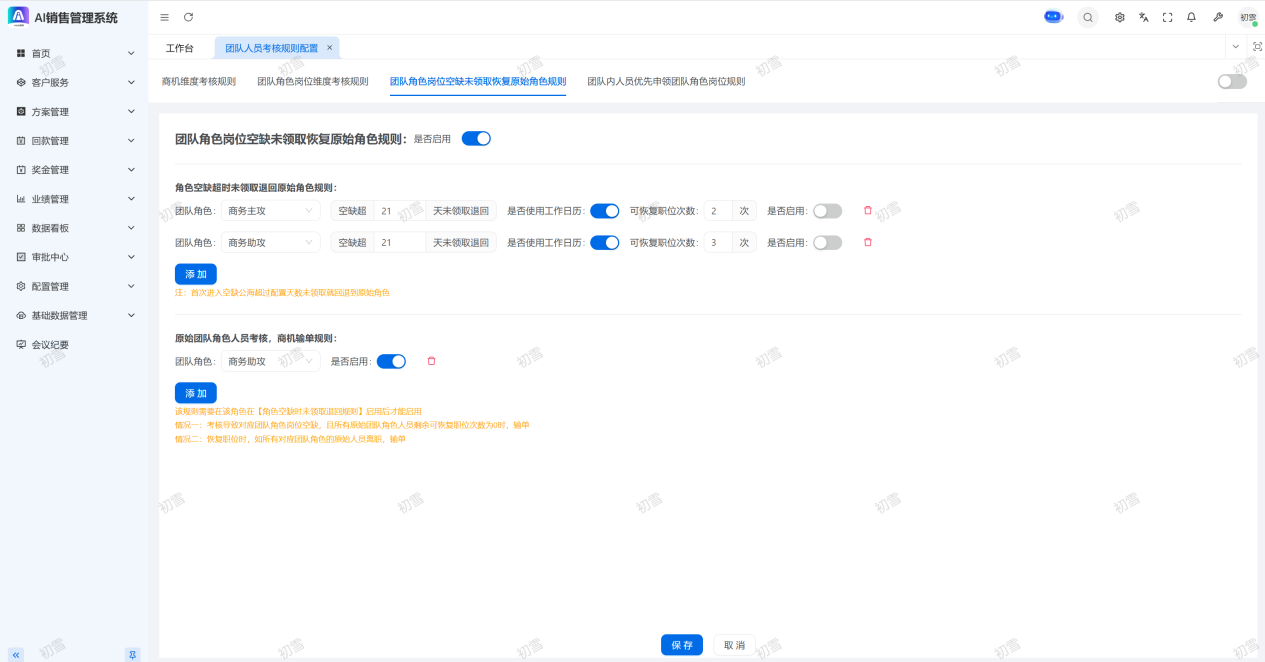1265x662 pixels.
Task: Click the 保存 button
Action: click(681, 645)
